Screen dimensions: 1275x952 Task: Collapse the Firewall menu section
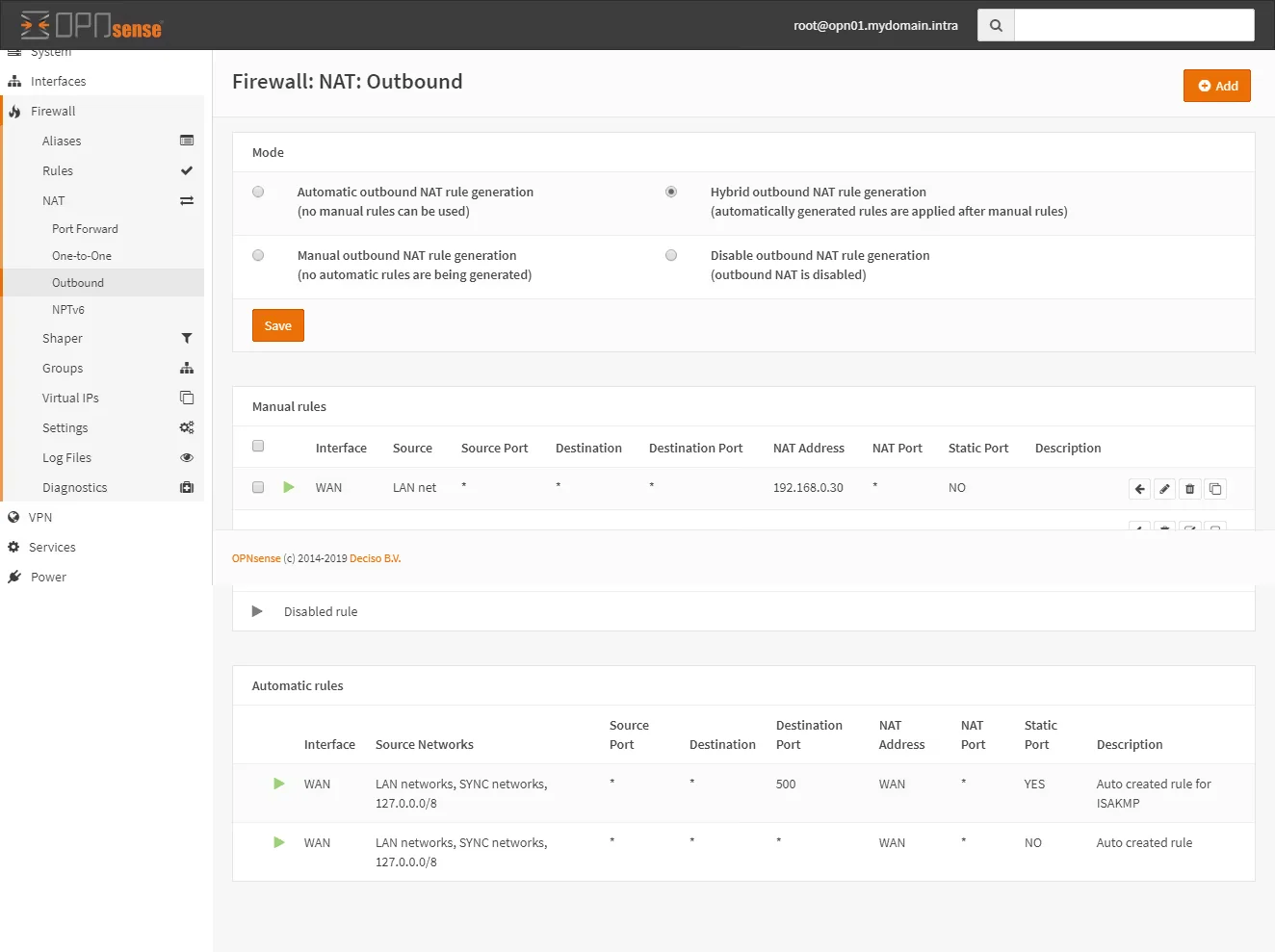point(53,112)
